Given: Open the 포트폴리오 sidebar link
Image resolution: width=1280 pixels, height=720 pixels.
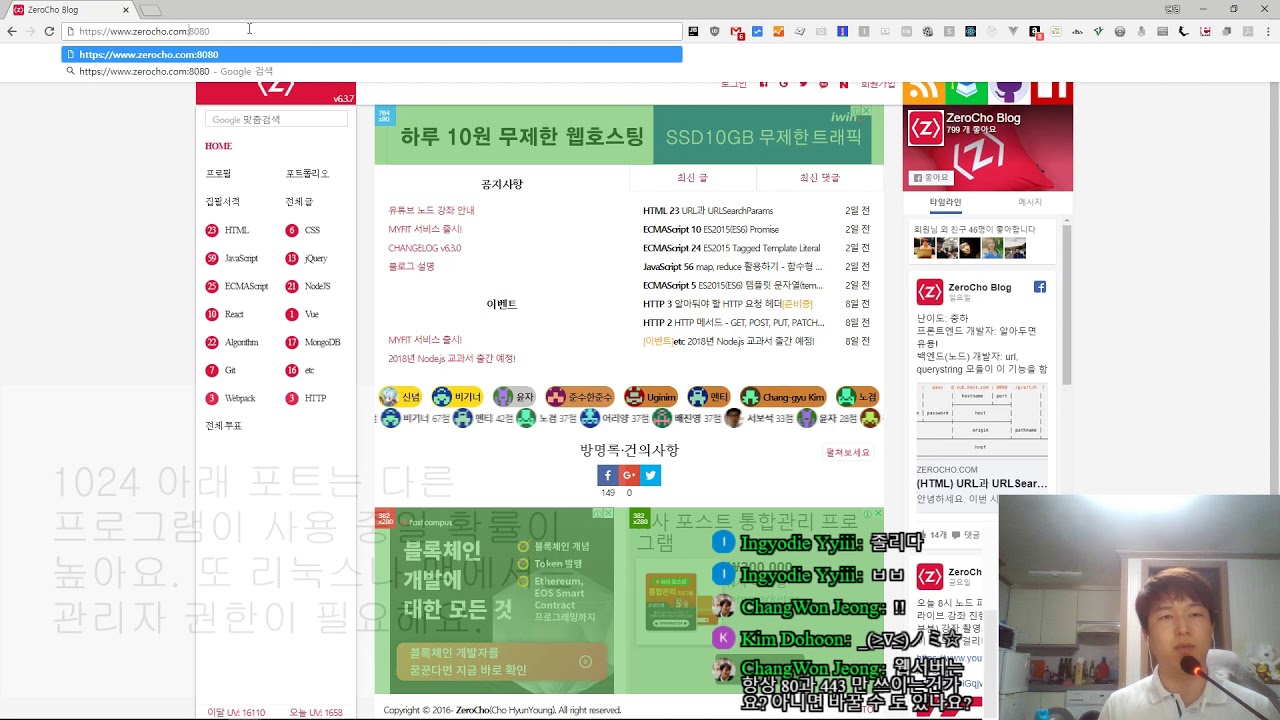Looking at the screenshot, I should [307, 174].
